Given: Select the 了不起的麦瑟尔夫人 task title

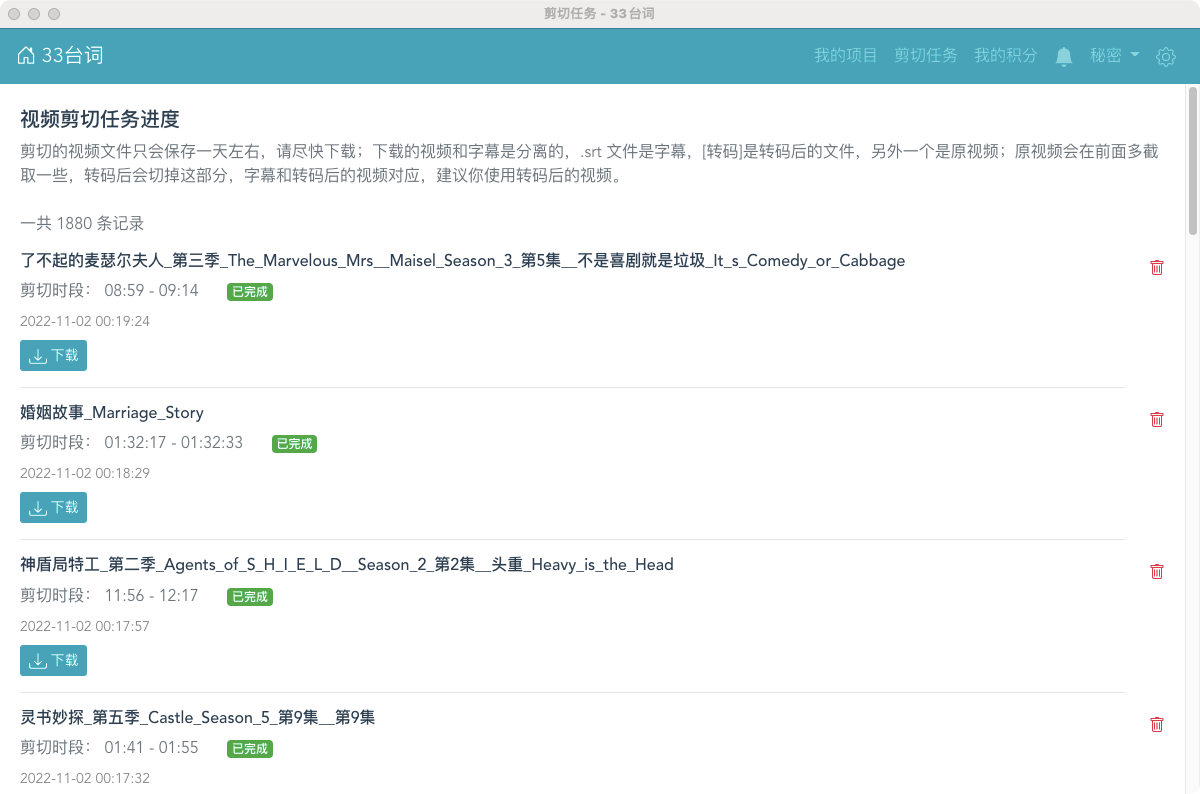Looking at the screenshot, I should click(463, 261).
